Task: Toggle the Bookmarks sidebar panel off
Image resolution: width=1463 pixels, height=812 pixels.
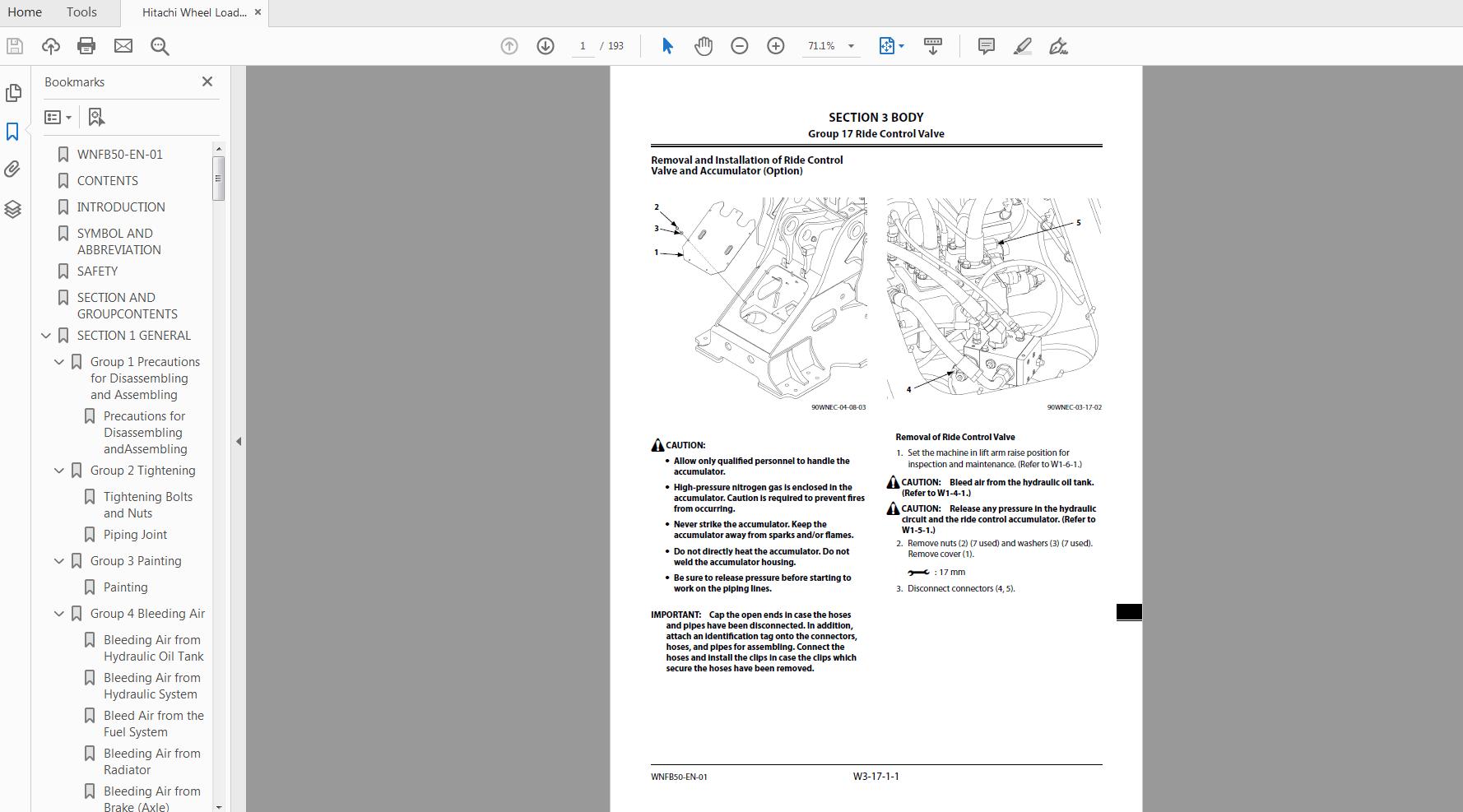Action: [12, 132]
